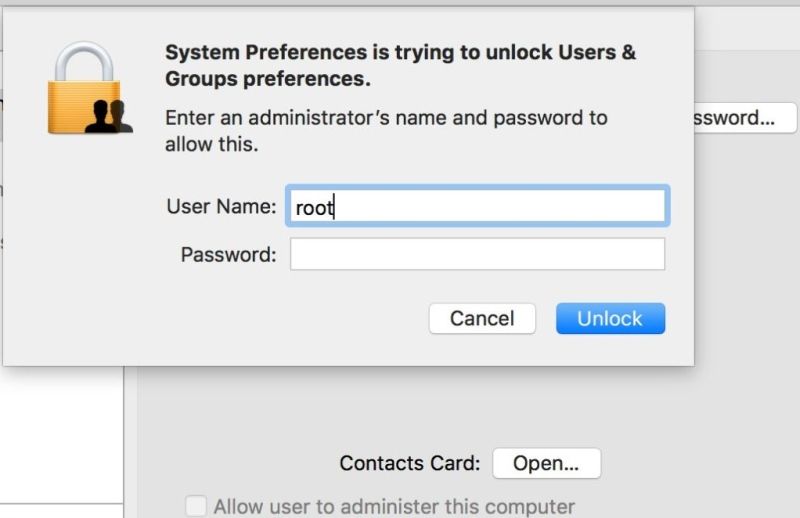Click the Allow user to administer label text
The width and height of the screenshot is (800, 518).
point(394,507)
